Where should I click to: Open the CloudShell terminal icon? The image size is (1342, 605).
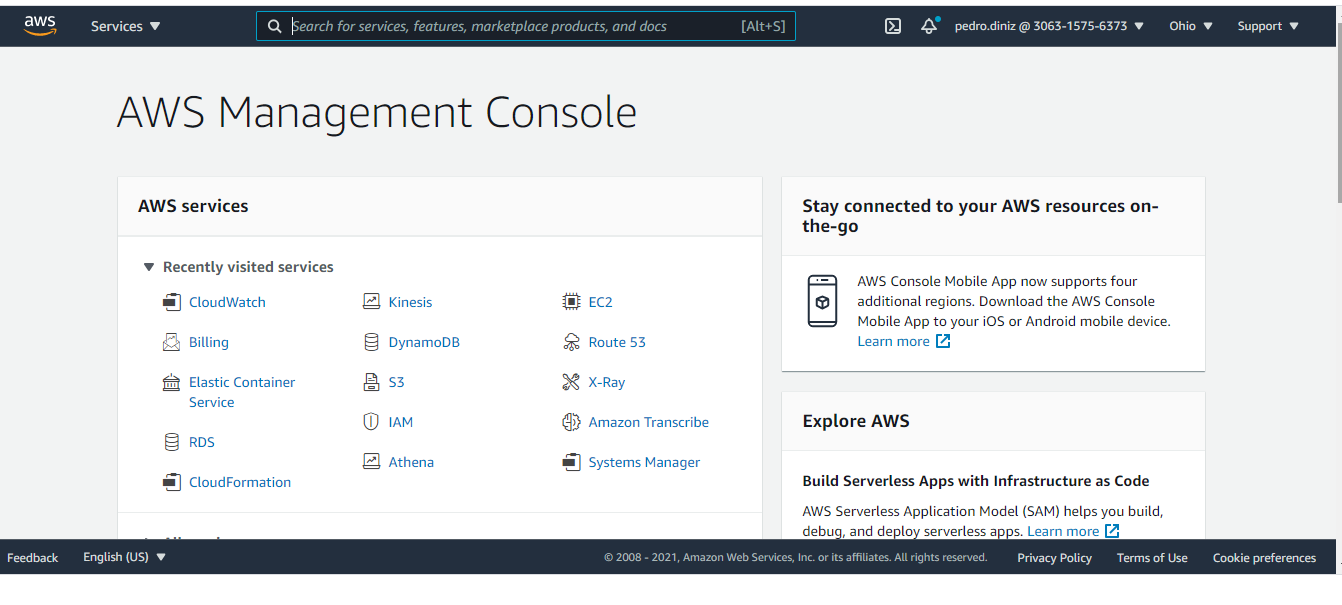pos(893,26)
